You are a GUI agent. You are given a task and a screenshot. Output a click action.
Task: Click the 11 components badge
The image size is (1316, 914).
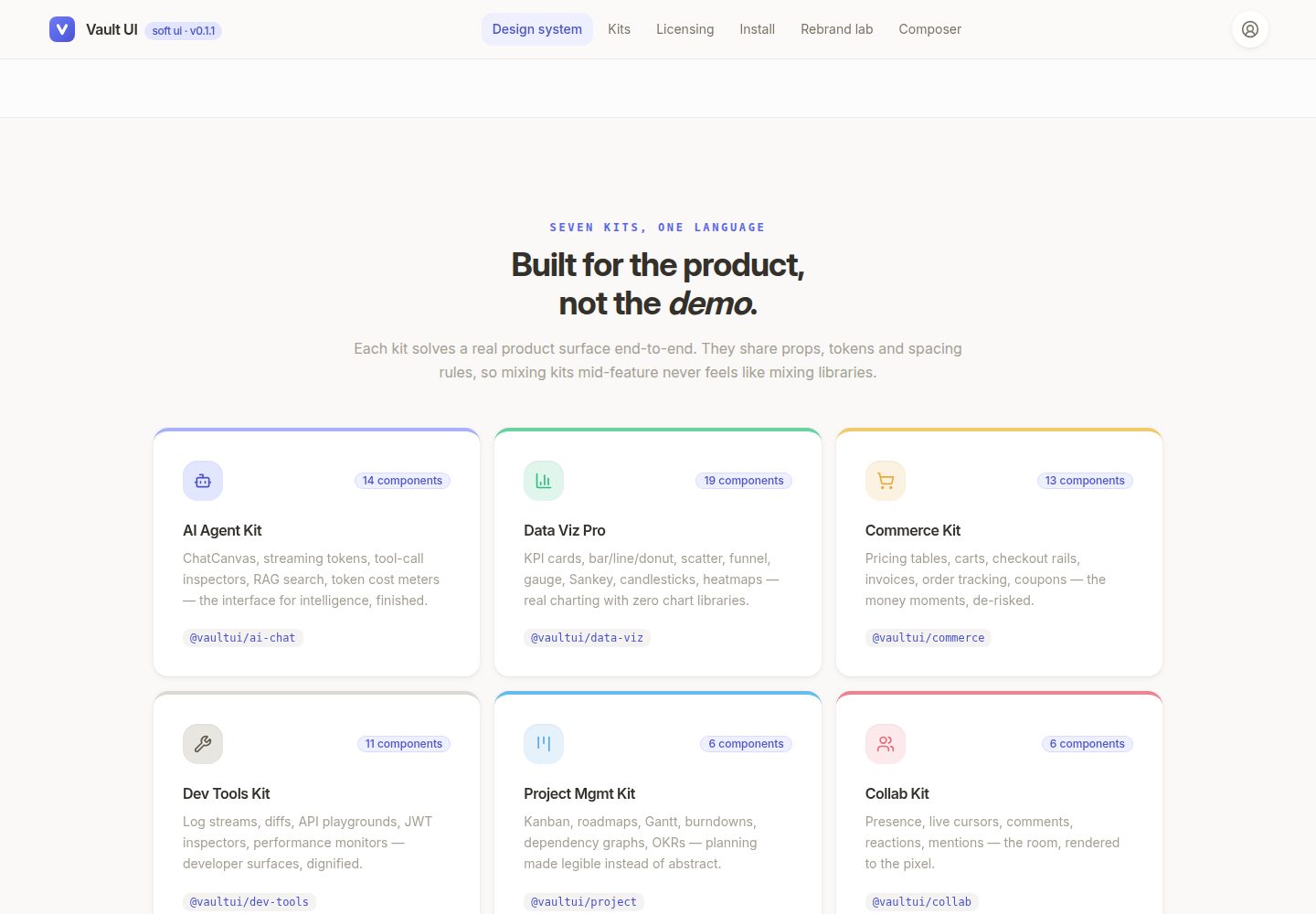(404, 744)
